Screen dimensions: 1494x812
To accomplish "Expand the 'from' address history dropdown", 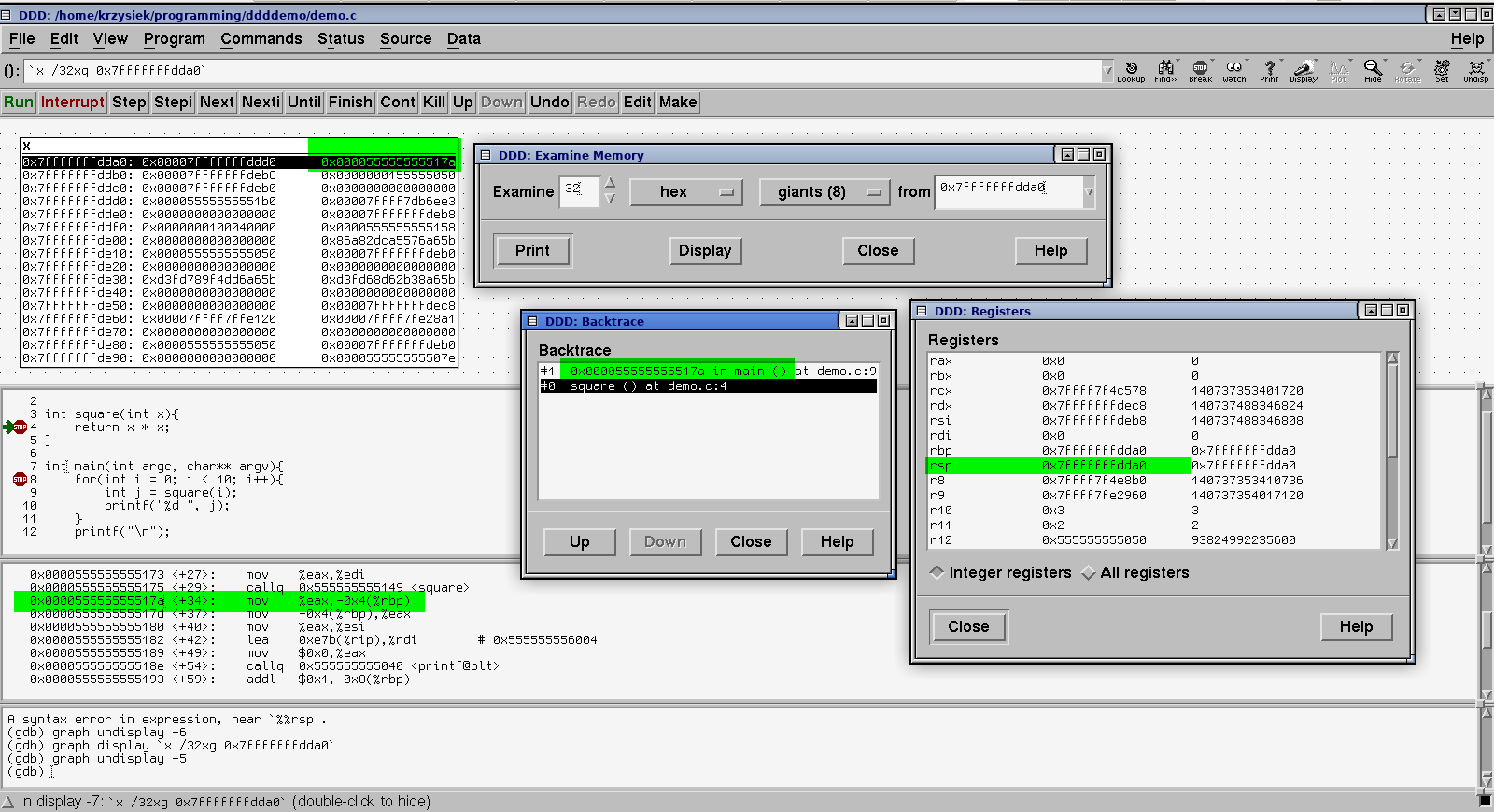I will (1089, 192).
